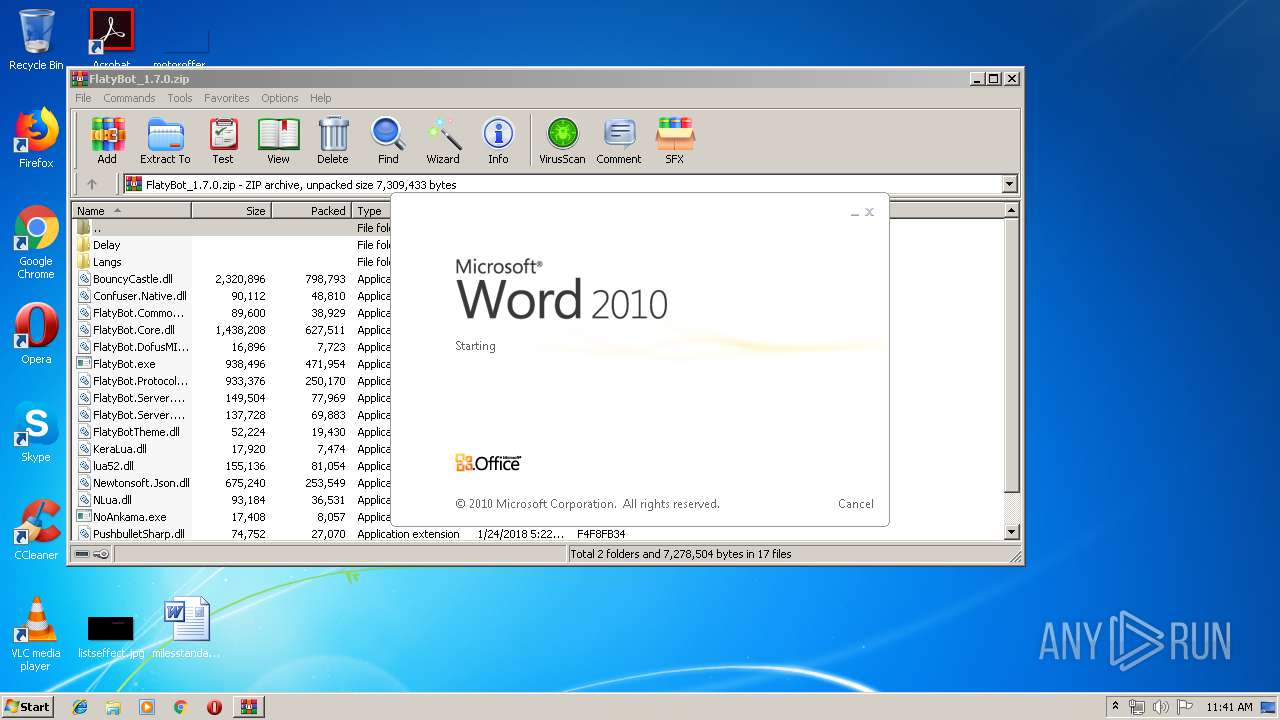1280x720 pixels.
Task: Click the Extract To toolbar icon
Action: point(165,140)
